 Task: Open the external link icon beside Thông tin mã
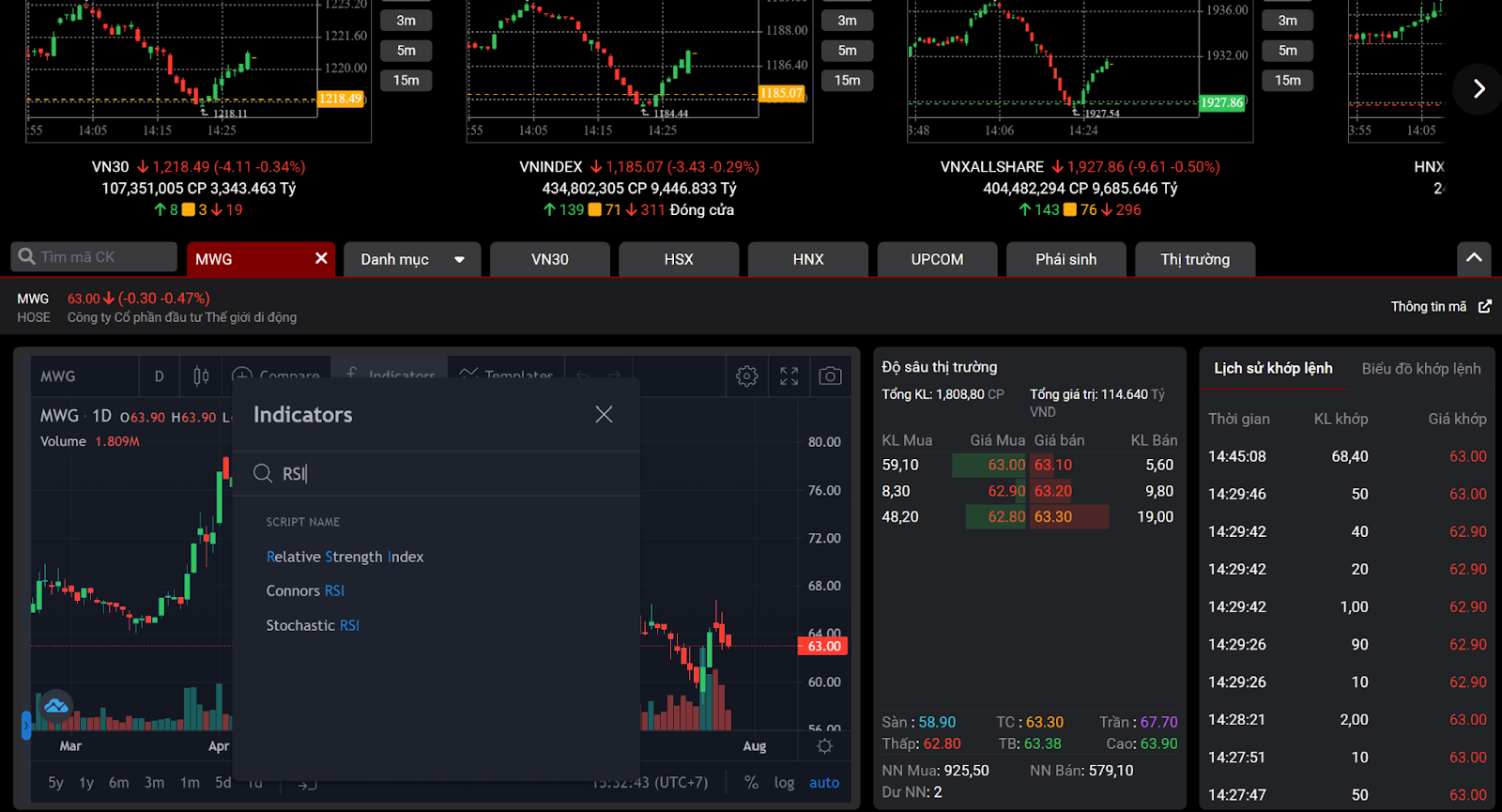[x=1485, y=307]
